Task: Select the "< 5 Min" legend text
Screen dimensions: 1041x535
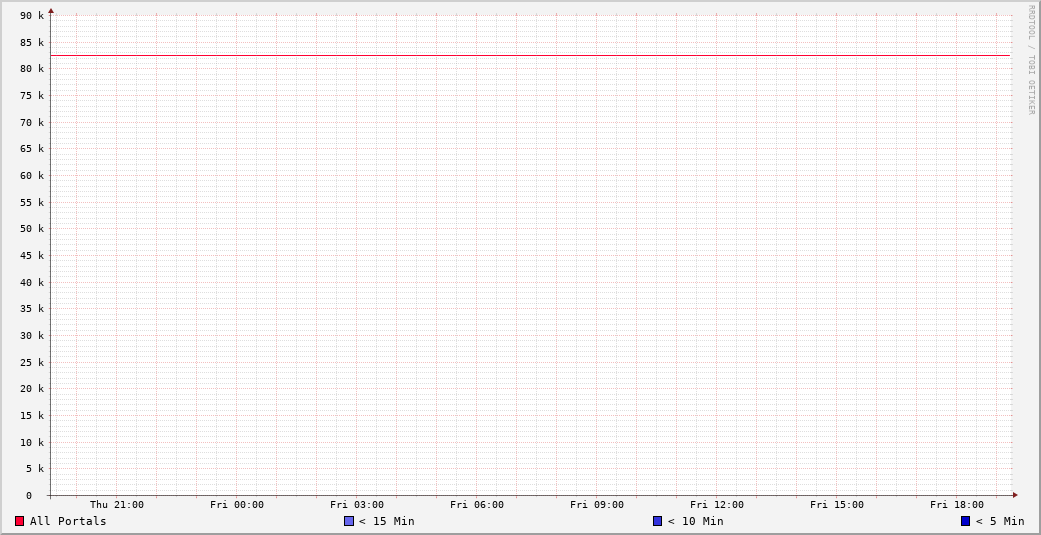Action: click(x=1000, y=521)
